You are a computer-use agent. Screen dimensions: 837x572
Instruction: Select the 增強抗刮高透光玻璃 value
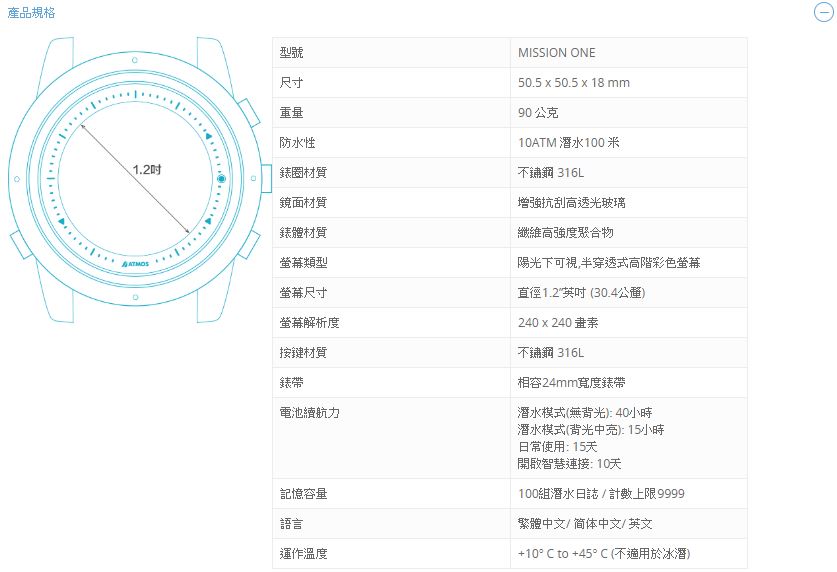click(572, 202)
